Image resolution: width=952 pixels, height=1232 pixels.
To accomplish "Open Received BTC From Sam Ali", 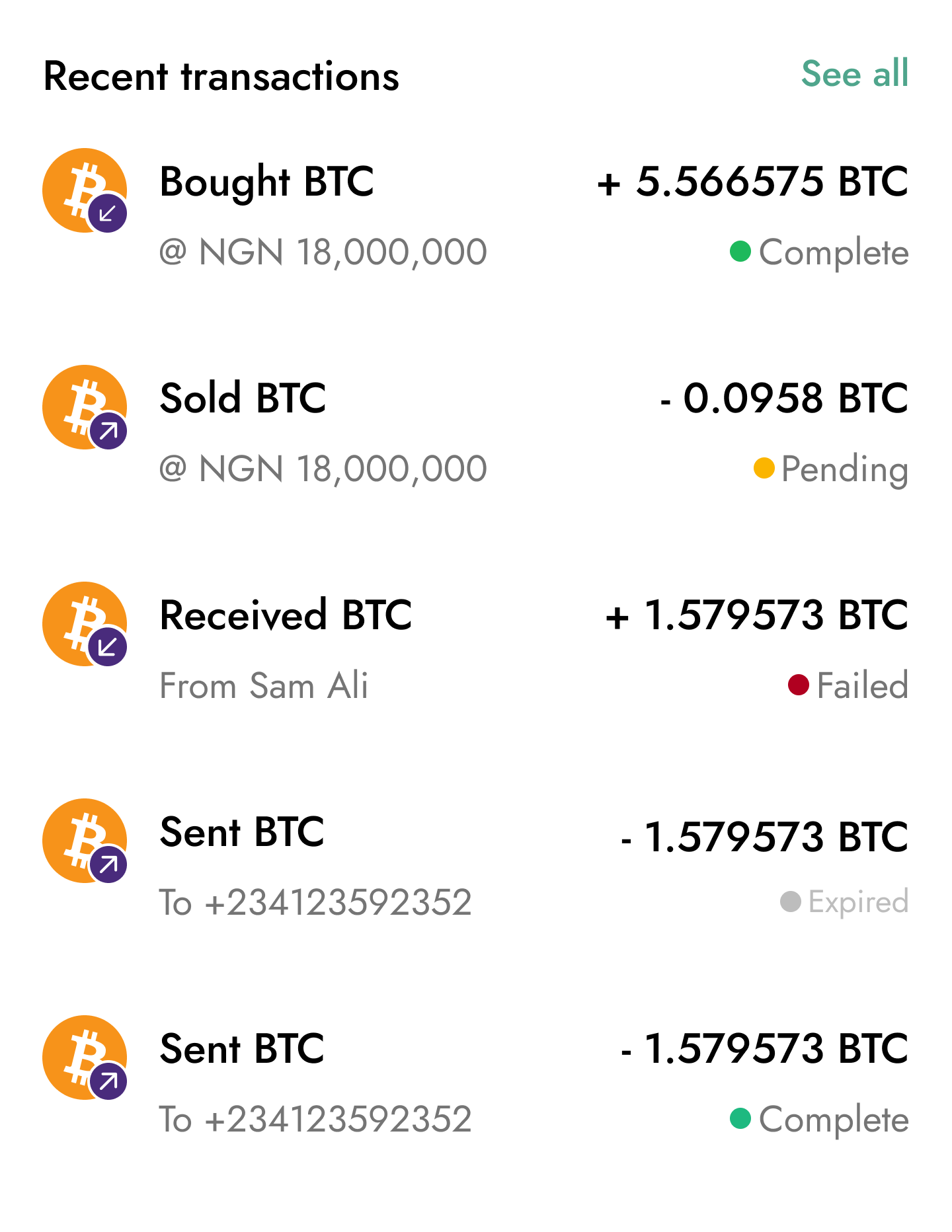I will coord(286,615).
